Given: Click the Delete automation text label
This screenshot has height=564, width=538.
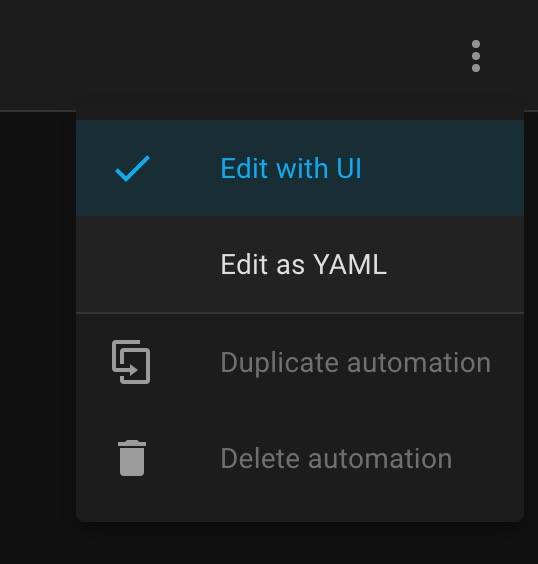Looking at the screenshot, I should pos(336,459).
